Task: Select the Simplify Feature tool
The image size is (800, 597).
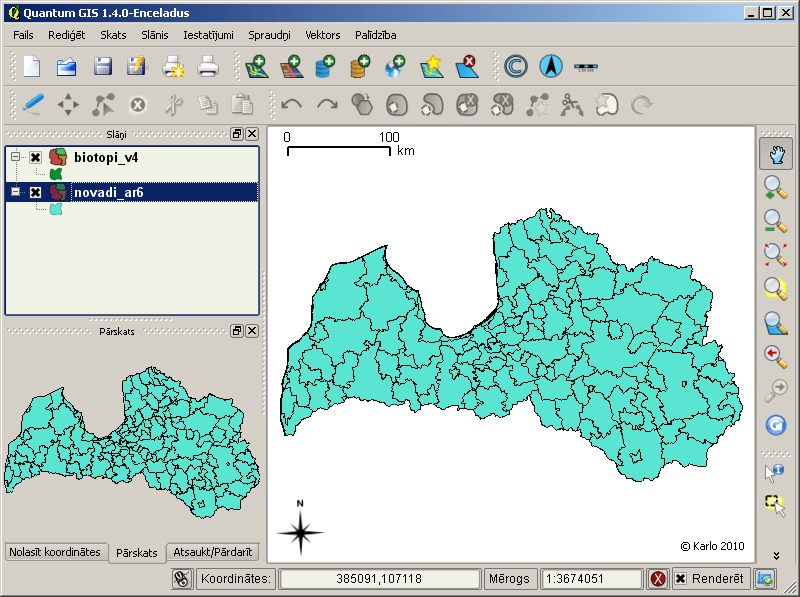Action: pyautogui.click(x=362, y=105)
